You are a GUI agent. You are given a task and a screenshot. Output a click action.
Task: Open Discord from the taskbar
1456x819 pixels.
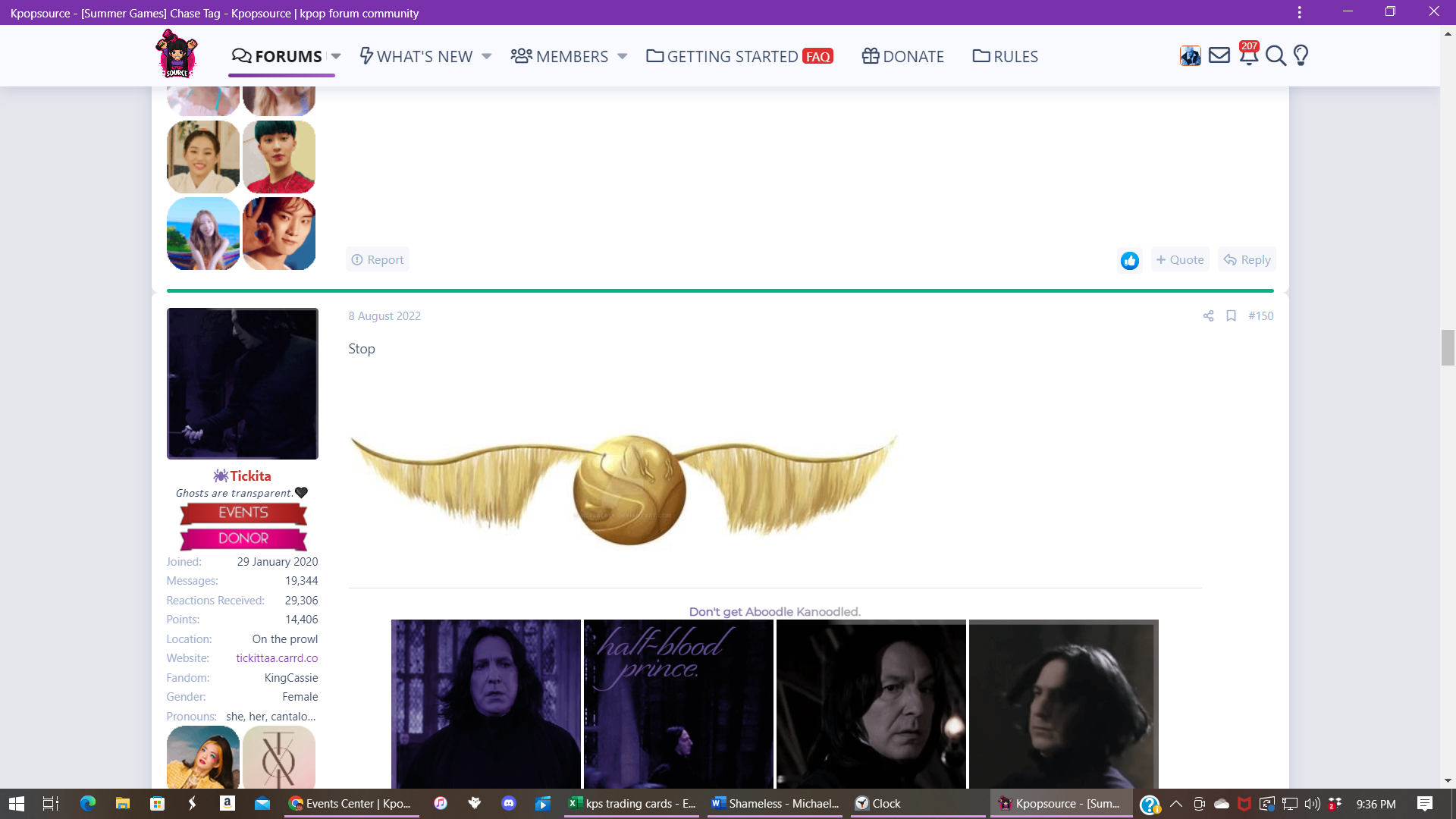point(509,803)
